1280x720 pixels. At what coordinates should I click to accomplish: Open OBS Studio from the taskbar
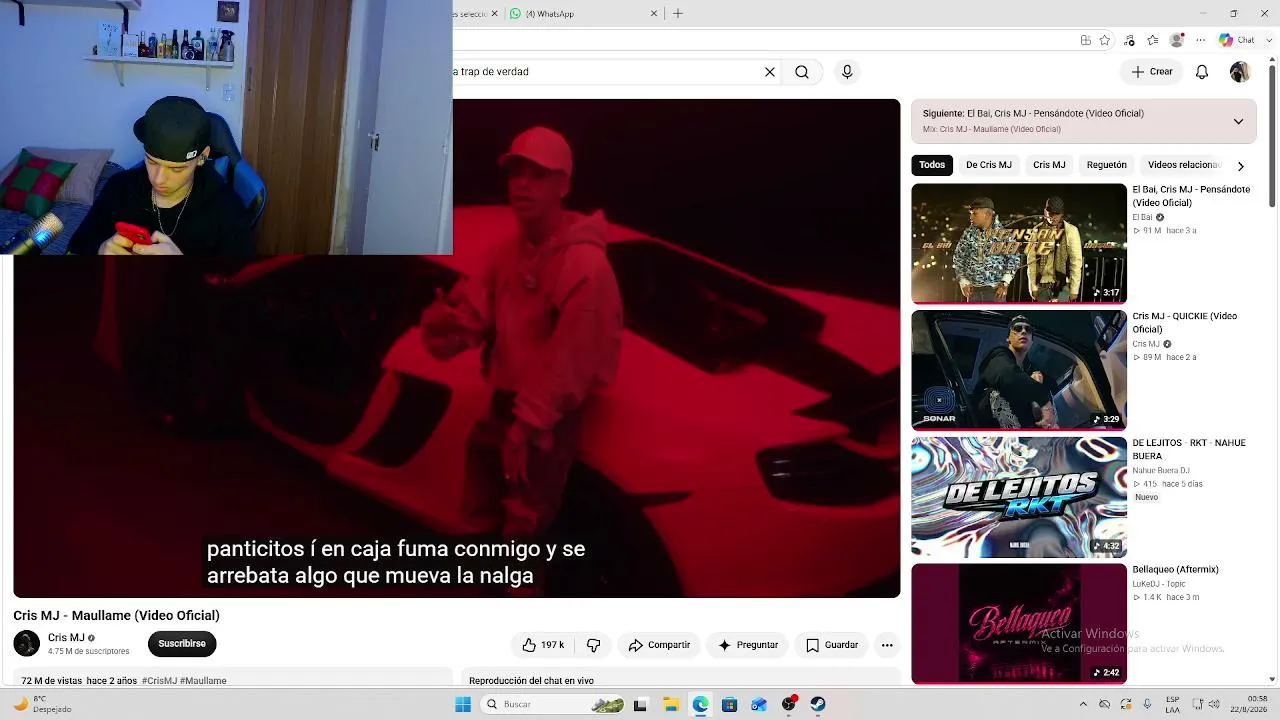789,704
